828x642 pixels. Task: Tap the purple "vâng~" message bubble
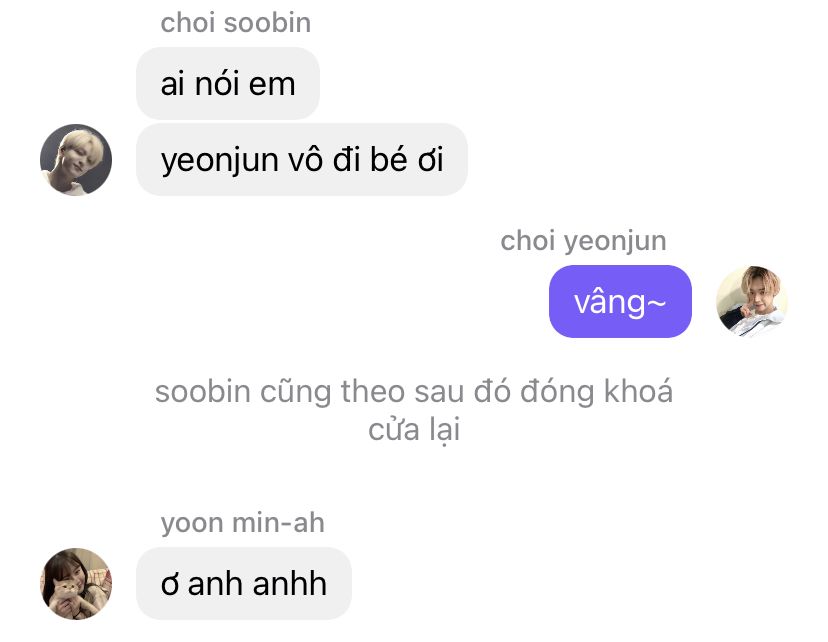(x=620, y=301)
